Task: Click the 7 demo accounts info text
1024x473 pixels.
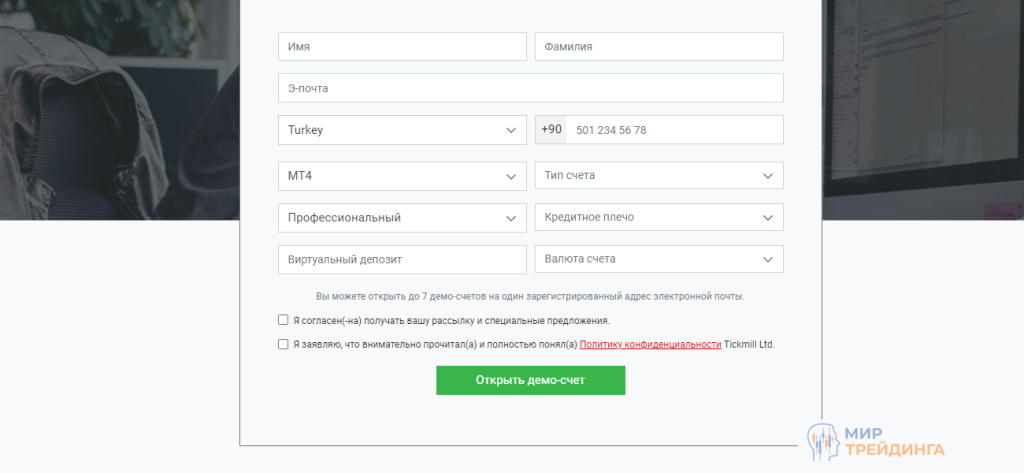Action: click(x=530, y=297)
